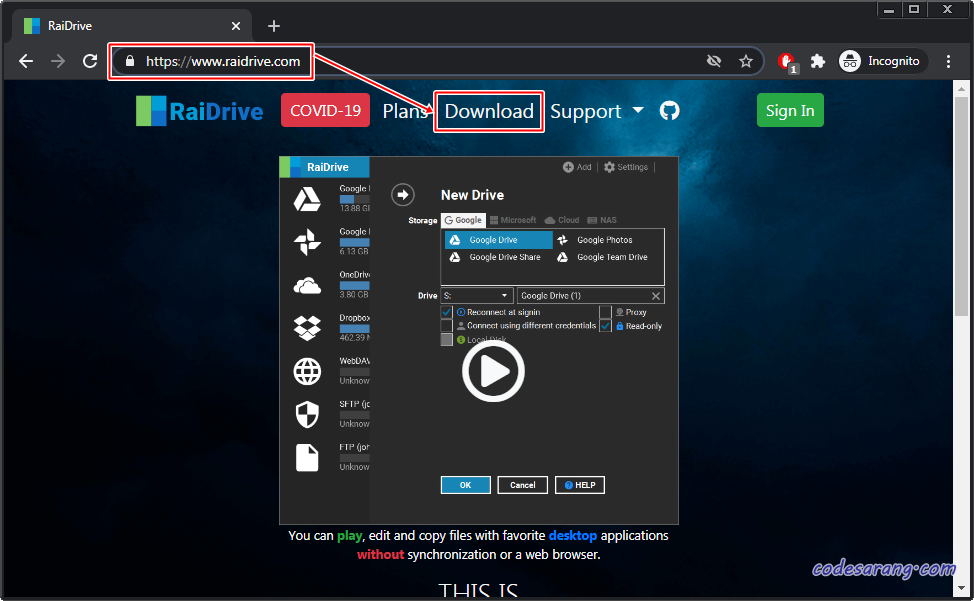Choose the Google Photos storage option
Screen dimensions: 974x601
coord(595,240)
